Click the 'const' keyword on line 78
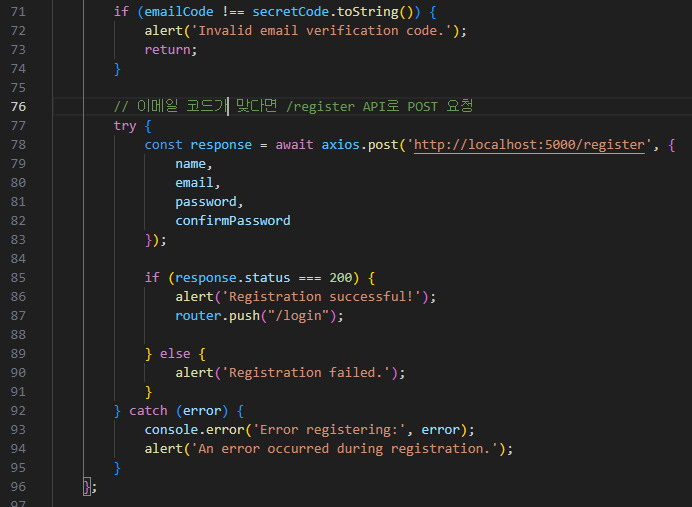 click(x=163, y=145)
